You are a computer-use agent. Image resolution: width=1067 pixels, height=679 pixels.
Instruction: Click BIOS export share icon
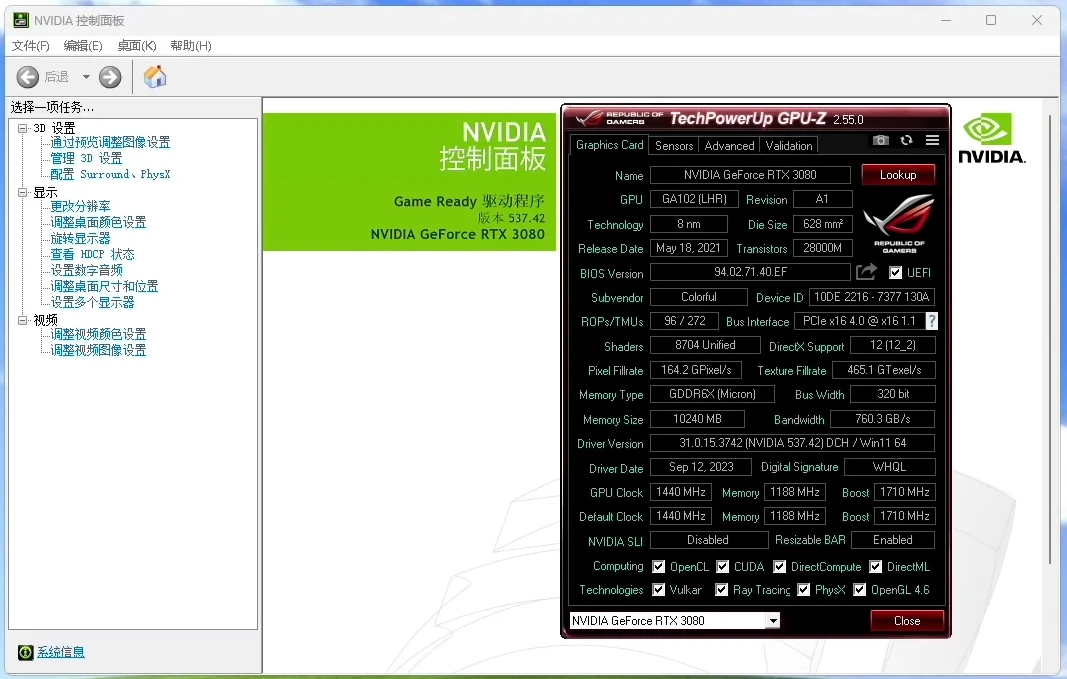click(866, 272)
